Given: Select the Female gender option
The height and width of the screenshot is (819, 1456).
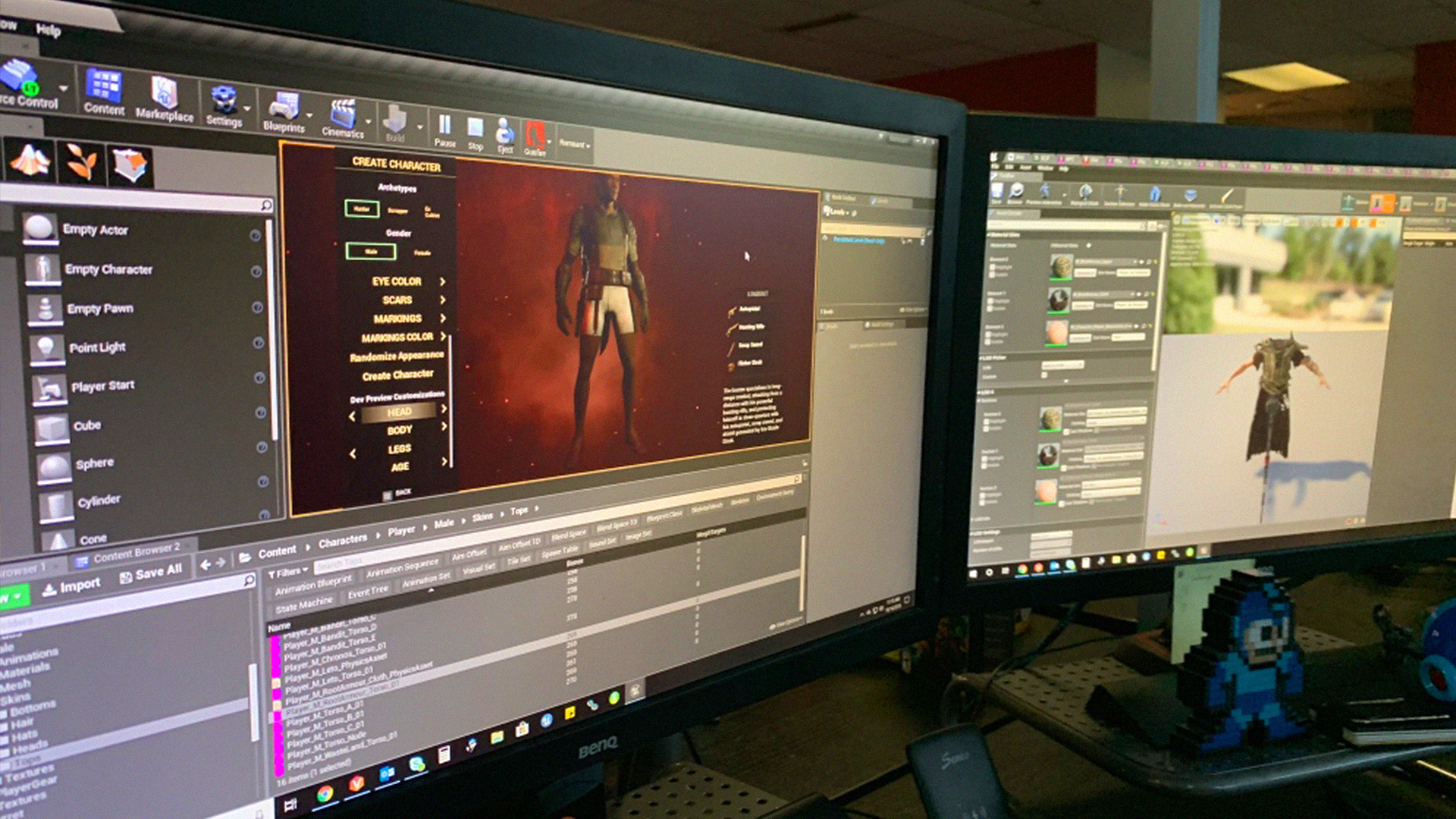Looking at the screenshot, I should pyautogui.click(x=422, y=253).
